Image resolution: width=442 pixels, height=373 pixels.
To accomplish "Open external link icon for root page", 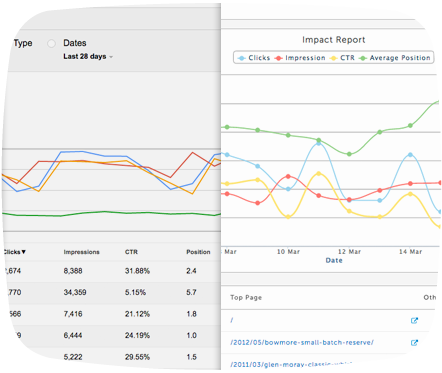I will click(414, 320).
